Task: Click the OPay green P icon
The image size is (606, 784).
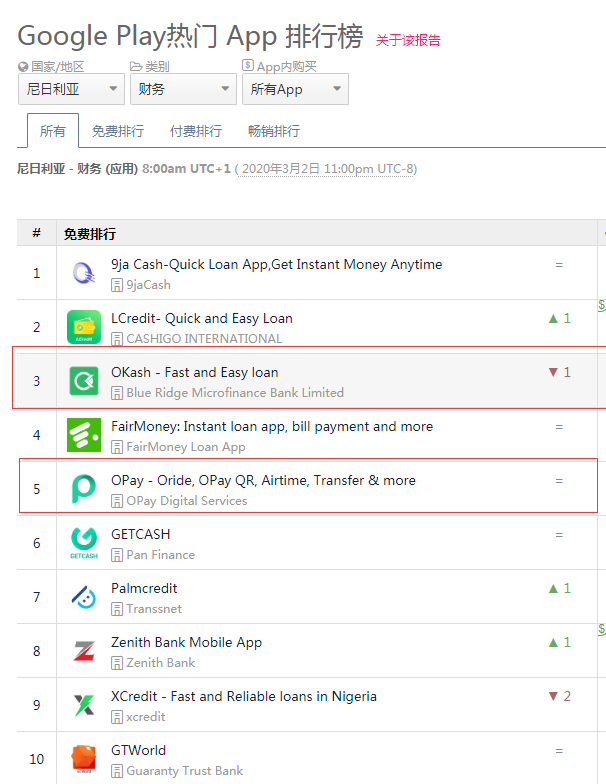Action: click(x=84, y=489)
